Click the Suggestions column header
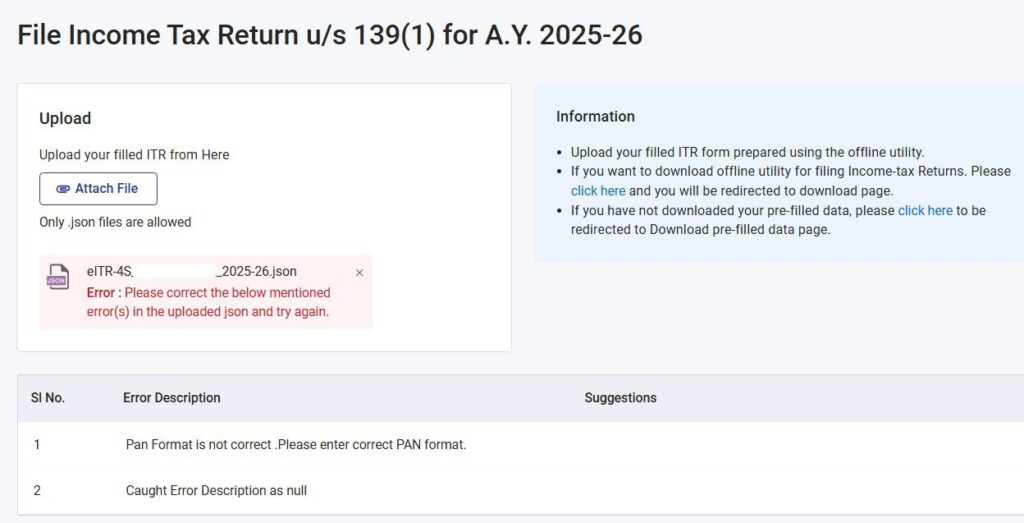Screen dimensions: 1024x523 click(620, 398)
